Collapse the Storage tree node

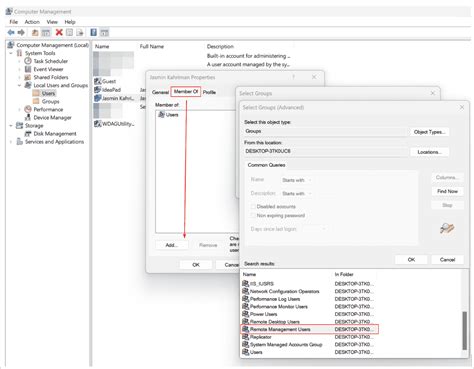click(11, 126)
